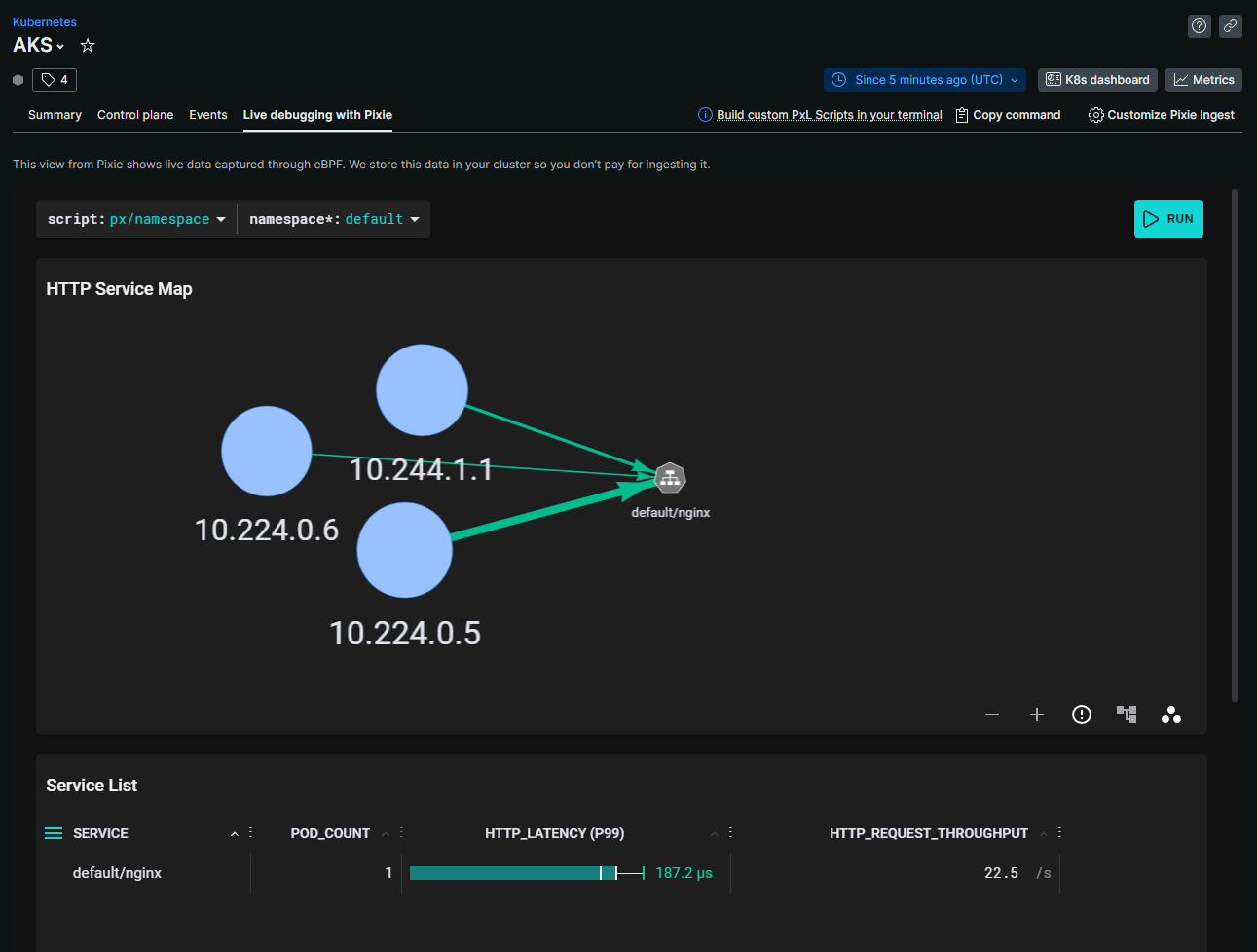
Task: Open the Service List hamburger menu icon
Action: point(54,833)
